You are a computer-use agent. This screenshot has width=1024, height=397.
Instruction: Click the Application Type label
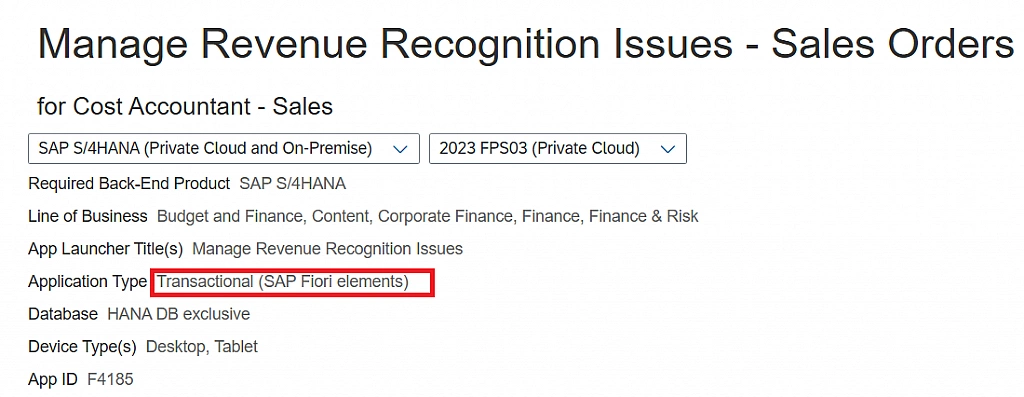[x=88, y=282]
